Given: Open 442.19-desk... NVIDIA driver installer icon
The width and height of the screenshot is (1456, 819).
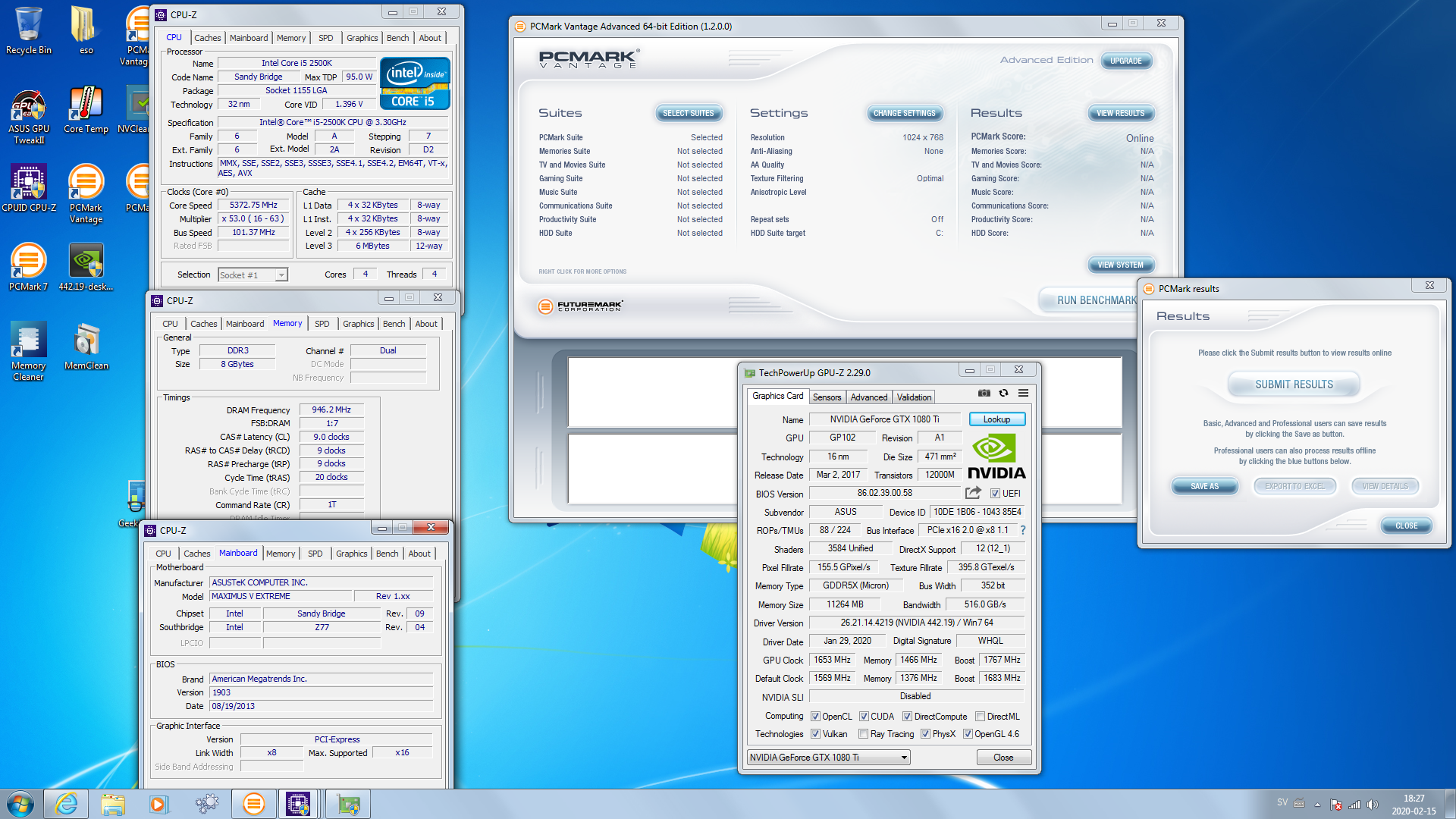Looking at the screenshot, I should pyautogui.click(x=86, y=267).
